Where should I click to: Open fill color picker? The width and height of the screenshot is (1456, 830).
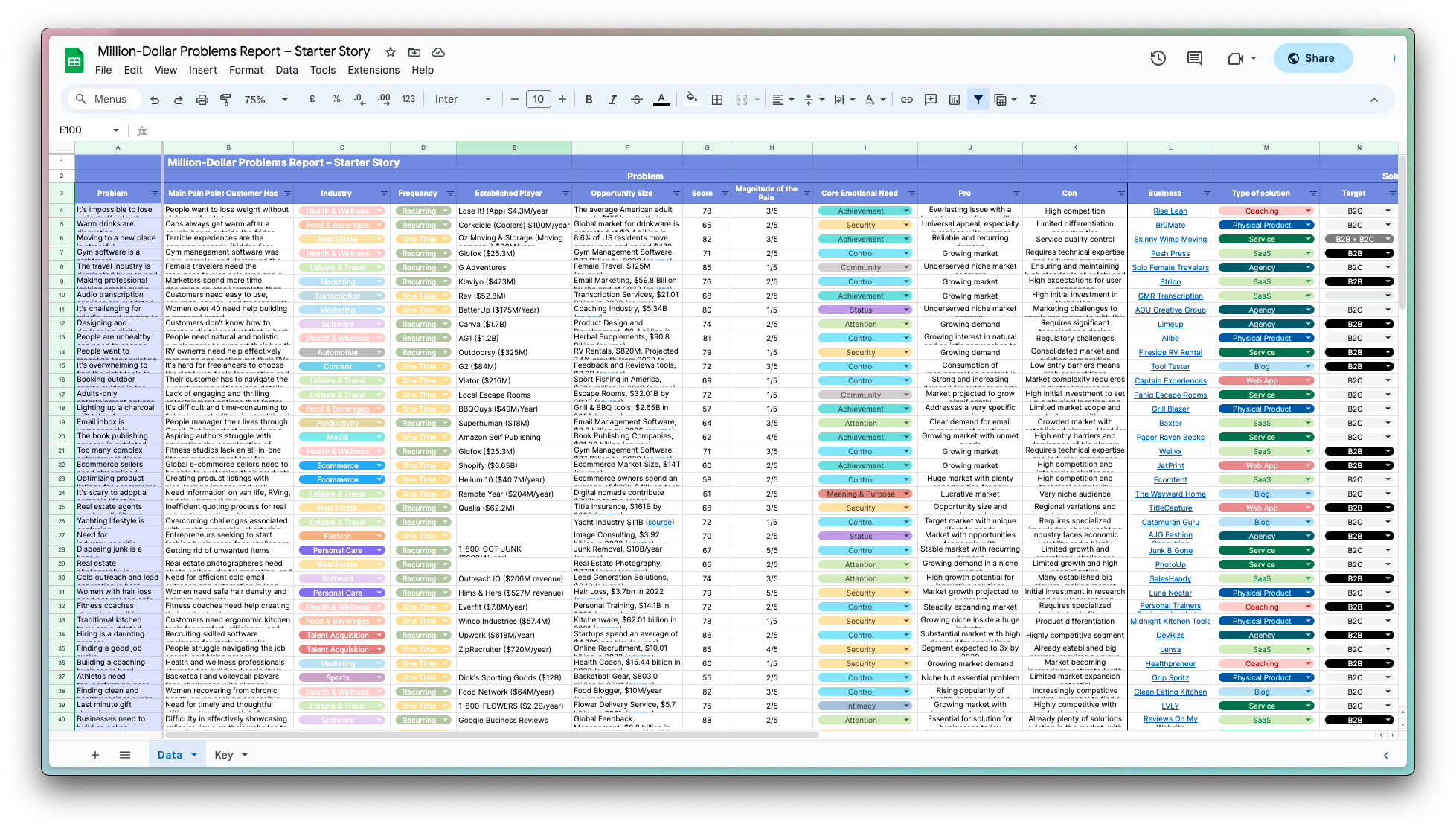click(x=692, y=99)
